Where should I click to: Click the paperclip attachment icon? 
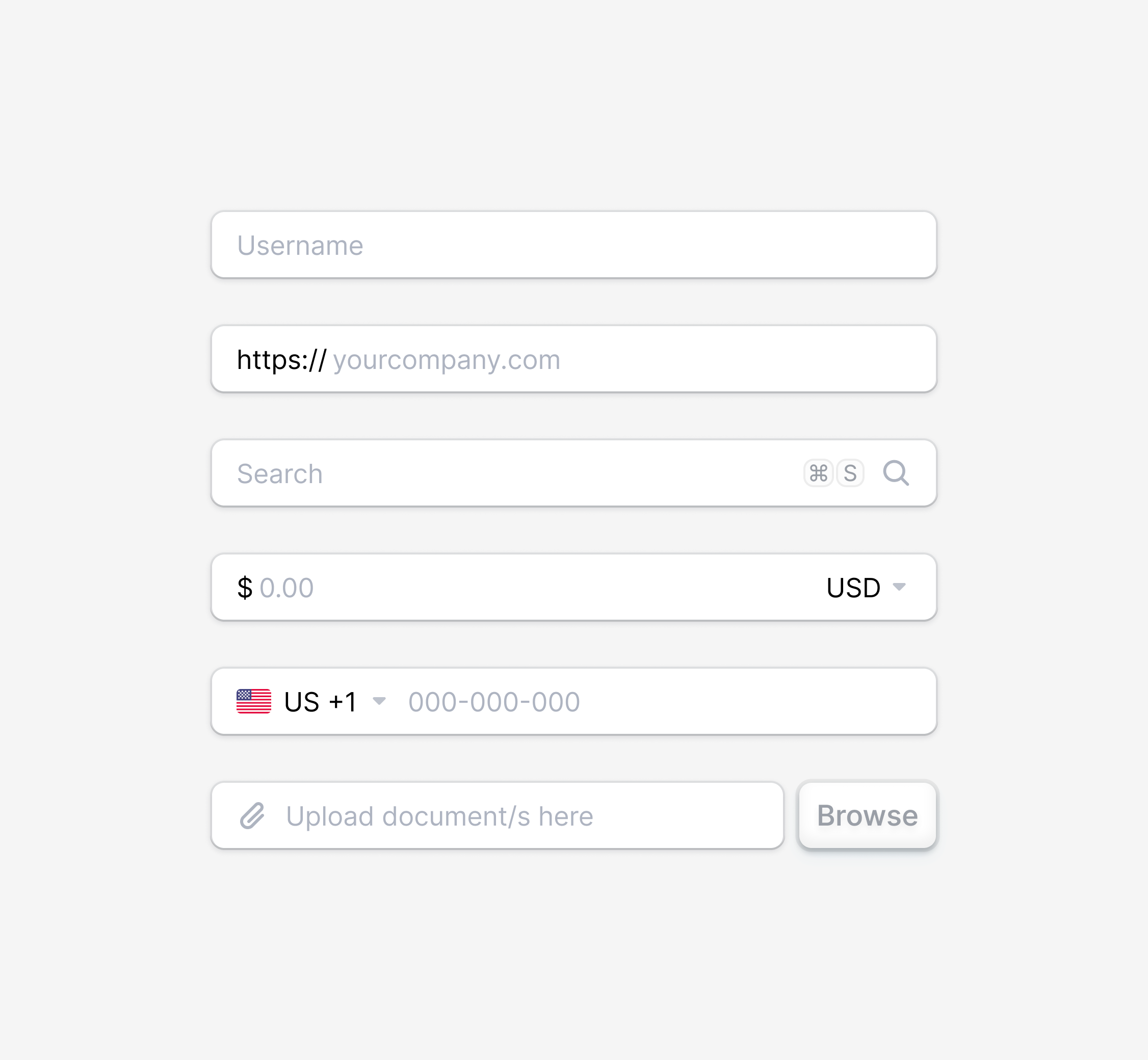click(252, 816)
